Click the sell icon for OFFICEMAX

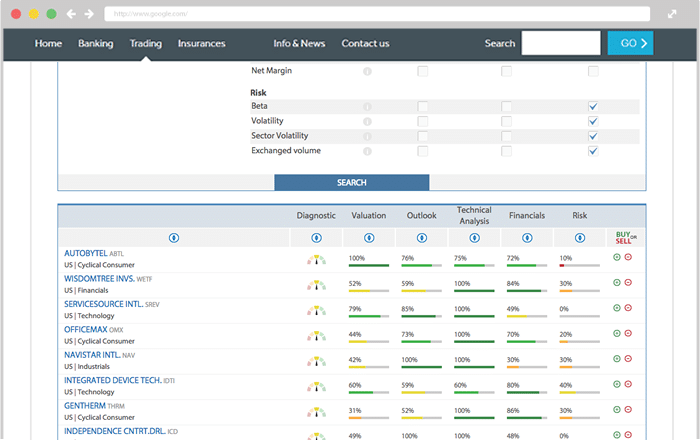pyautogui.click(x=628, y=333)
